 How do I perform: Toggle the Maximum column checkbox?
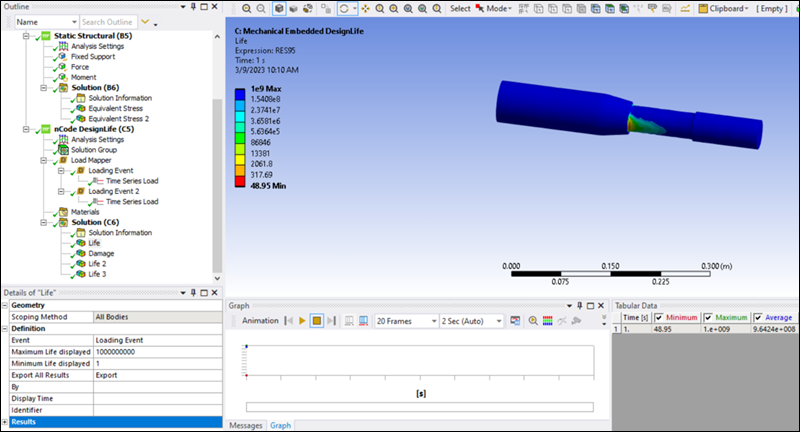(x=710, y=318)
